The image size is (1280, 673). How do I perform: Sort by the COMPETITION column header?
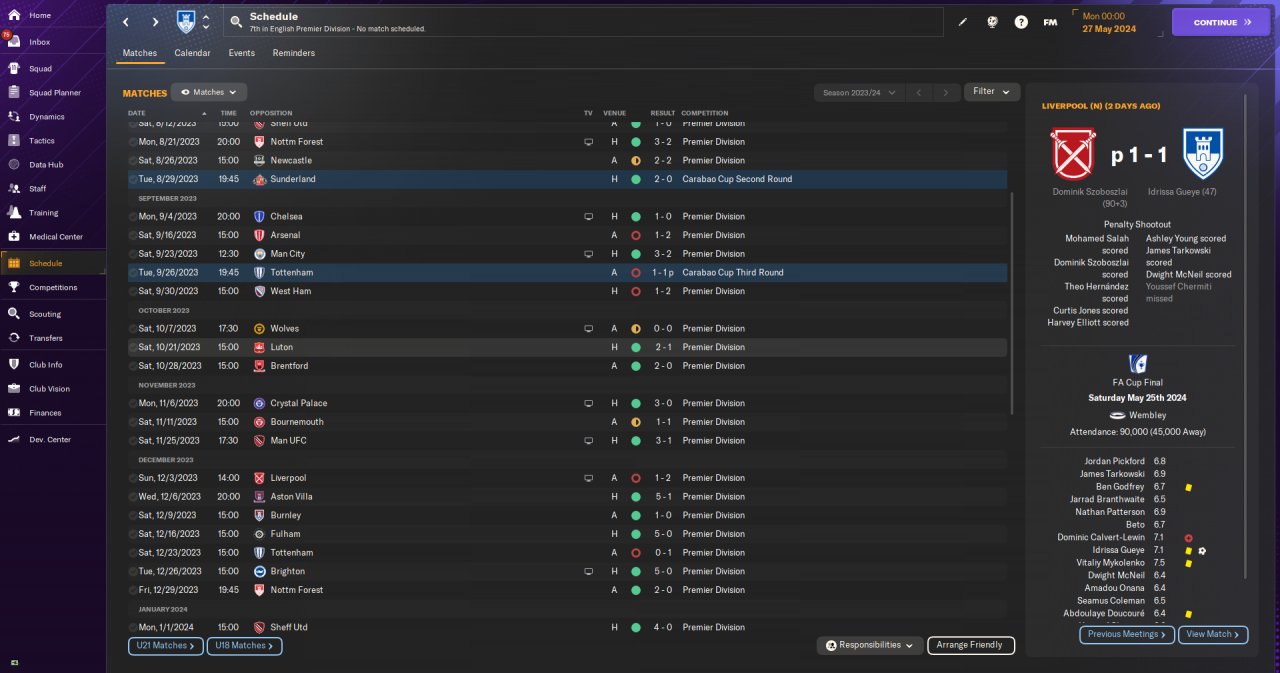click(x=705, y=113)
